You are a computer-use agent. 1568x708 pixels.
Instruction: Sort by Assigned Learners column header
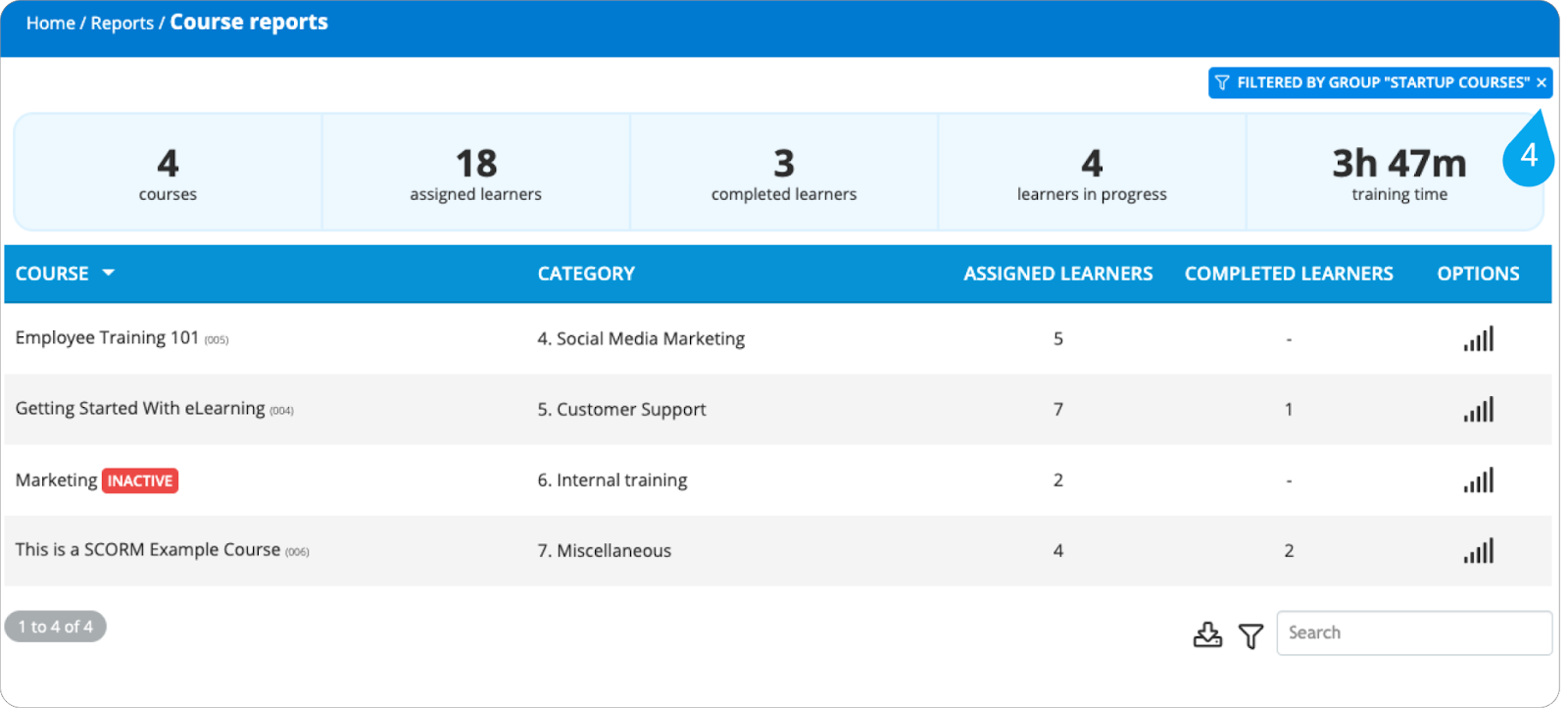pos(1057,274)
